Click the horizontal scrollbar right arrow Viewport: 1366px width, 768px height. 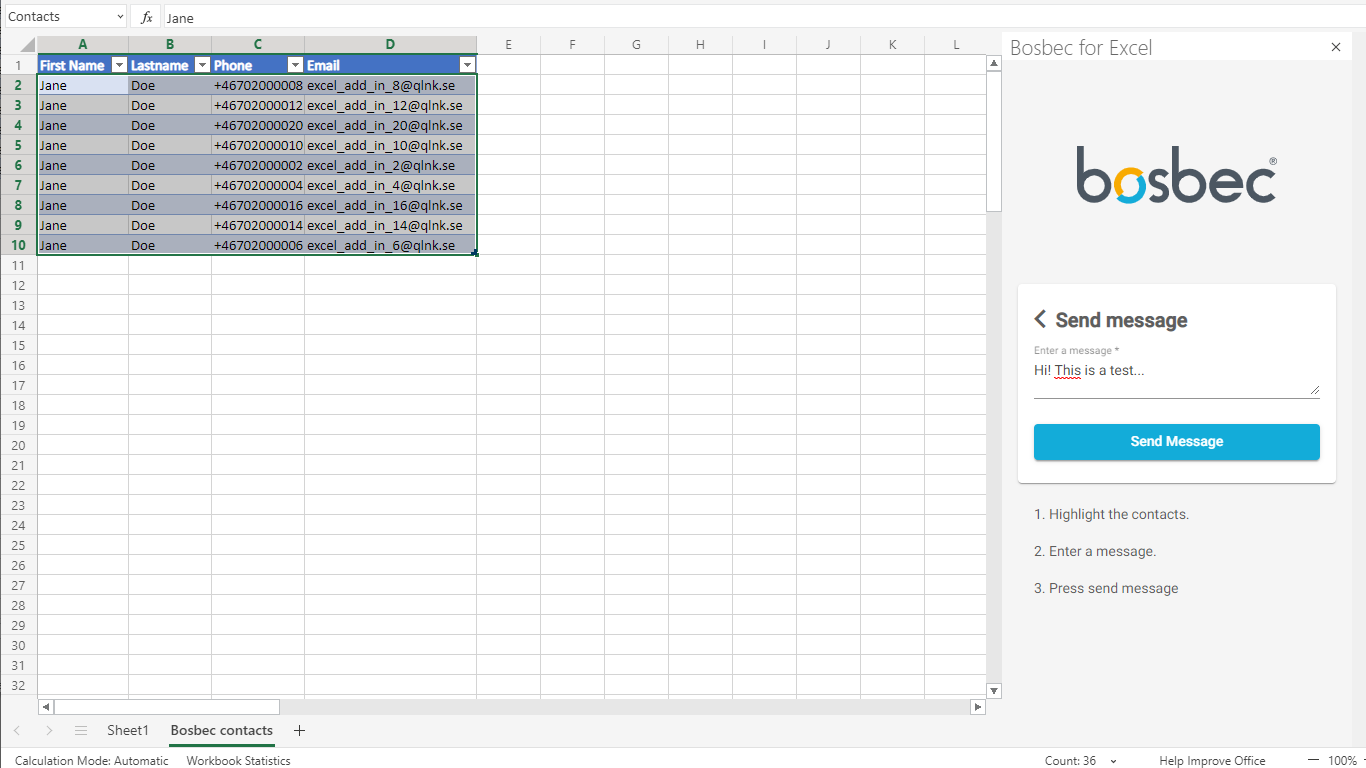[x=978, y=707]
